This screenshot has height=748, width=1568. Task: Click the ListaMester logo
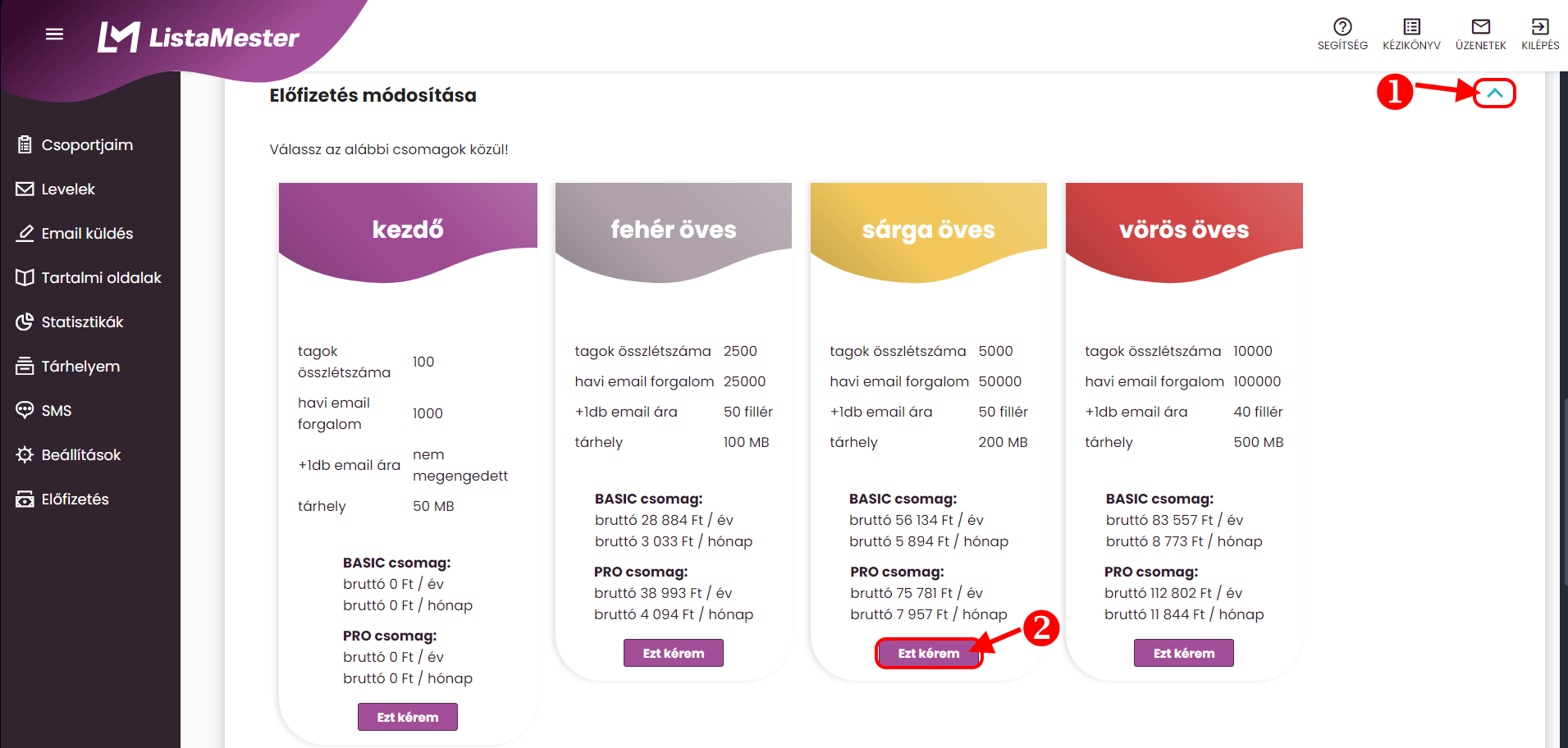click(199, 37)
